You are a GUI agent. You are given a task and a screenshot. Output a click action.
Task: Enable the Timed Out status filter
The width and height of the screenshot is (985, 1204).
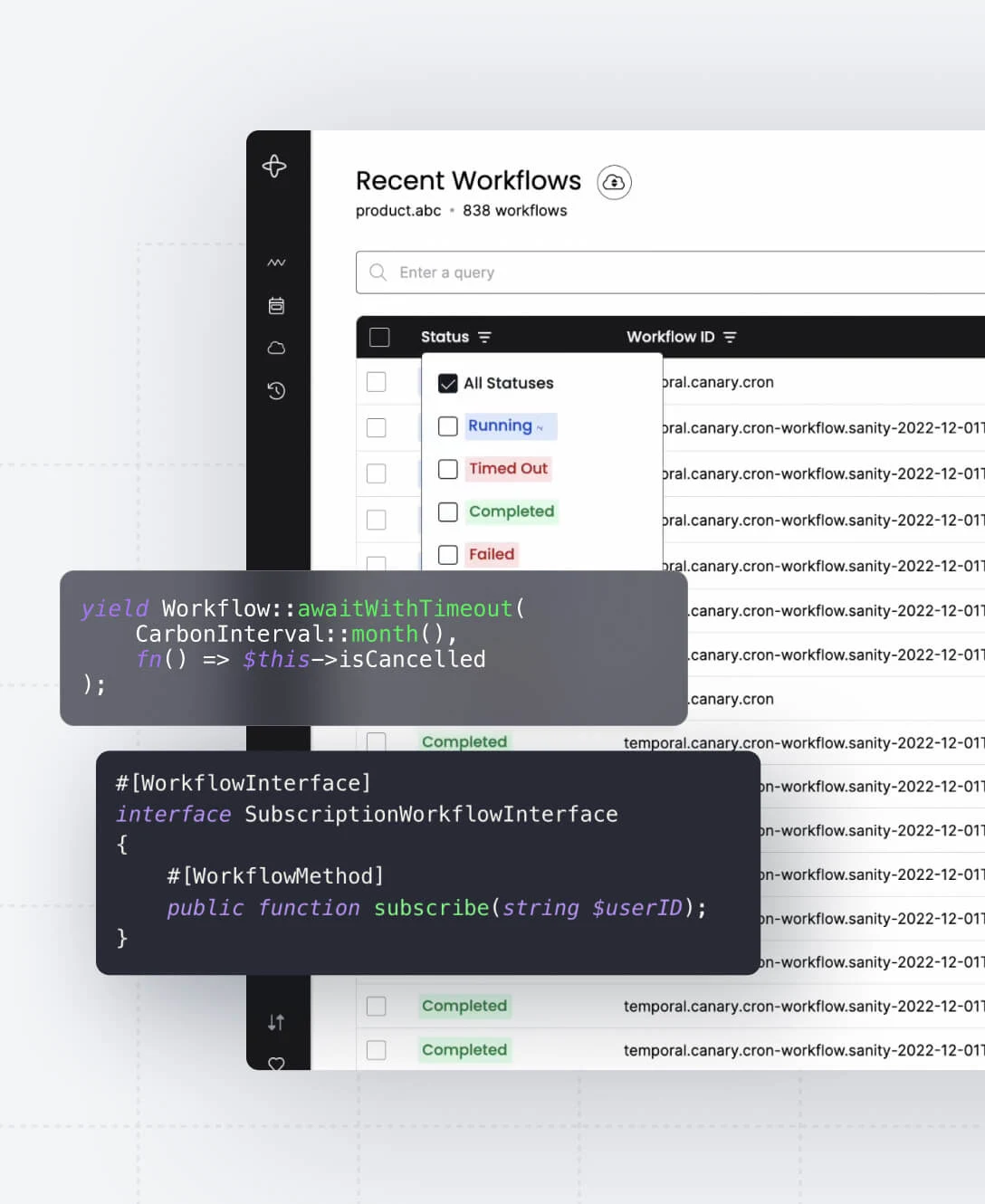coord(448,469)
